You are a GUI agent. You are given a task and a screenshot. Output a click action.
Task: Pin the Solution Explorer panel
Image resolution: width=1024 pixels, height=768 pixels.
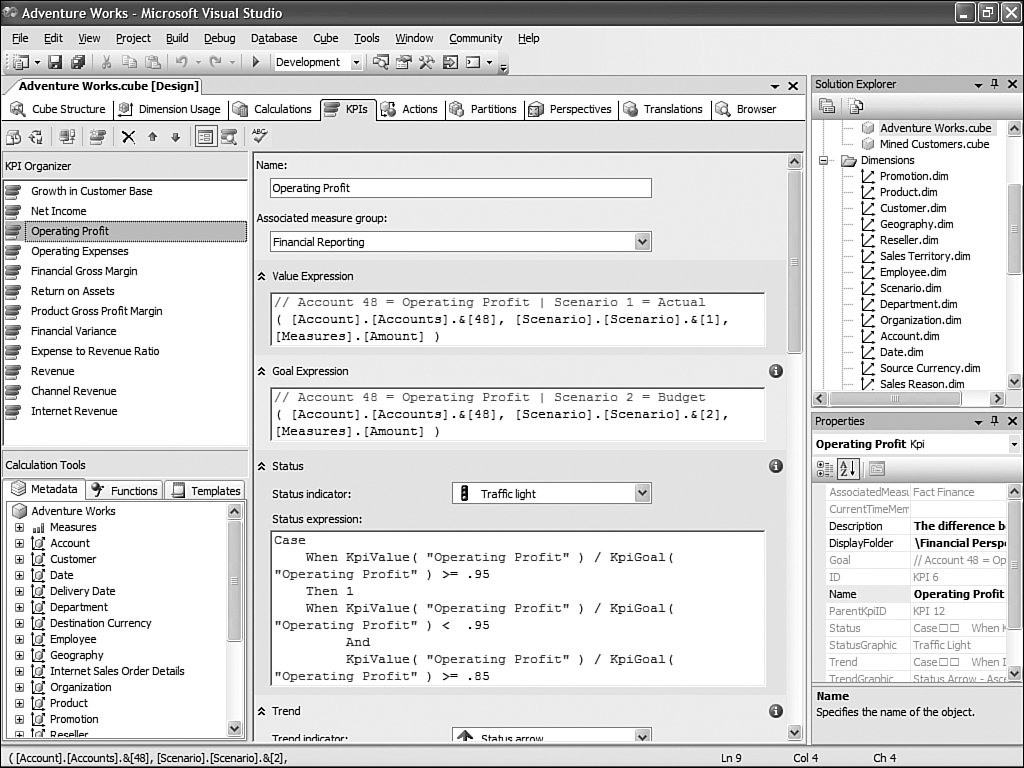pyautogui.click(x=995, y=84)
